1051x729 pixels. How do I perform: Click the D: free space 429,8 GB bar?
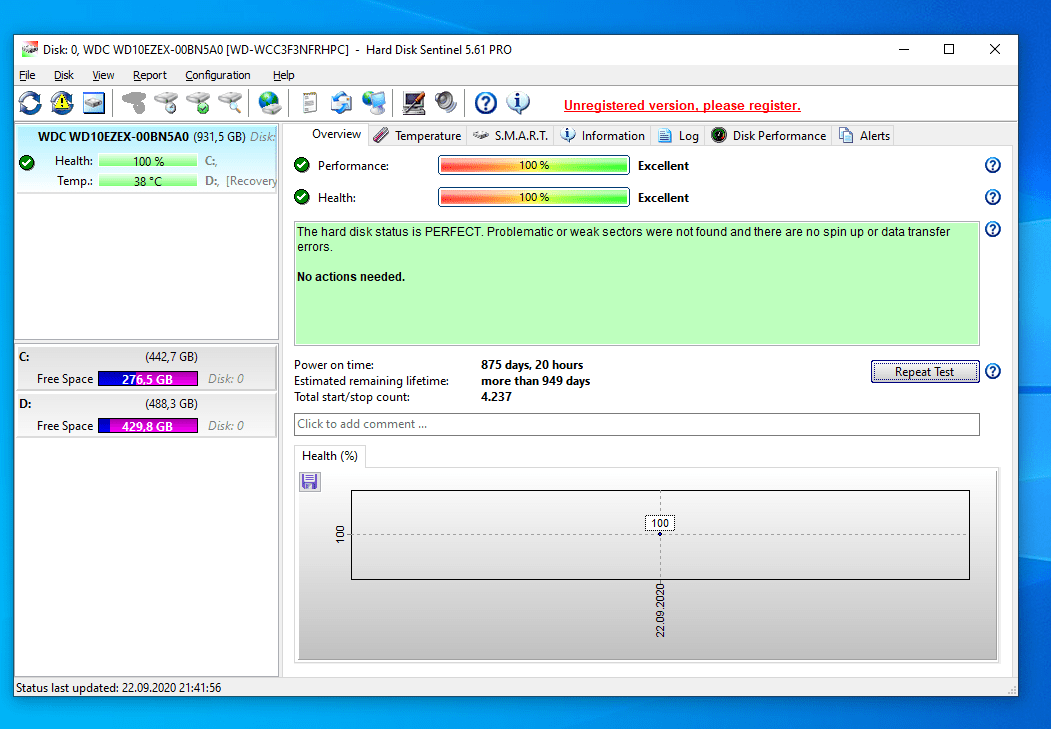click(147, 425)
